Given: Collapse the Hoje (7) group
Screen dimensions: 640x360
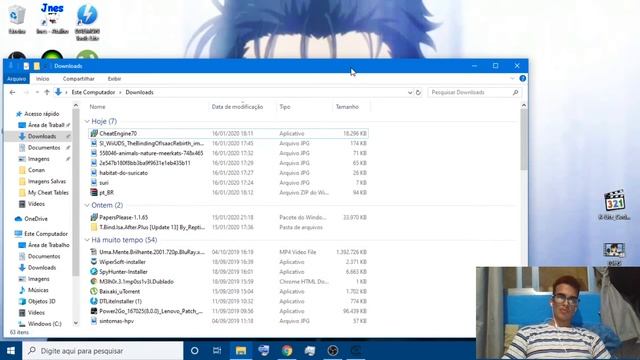Looking at the screenshot, I should [x=87, y=122].
